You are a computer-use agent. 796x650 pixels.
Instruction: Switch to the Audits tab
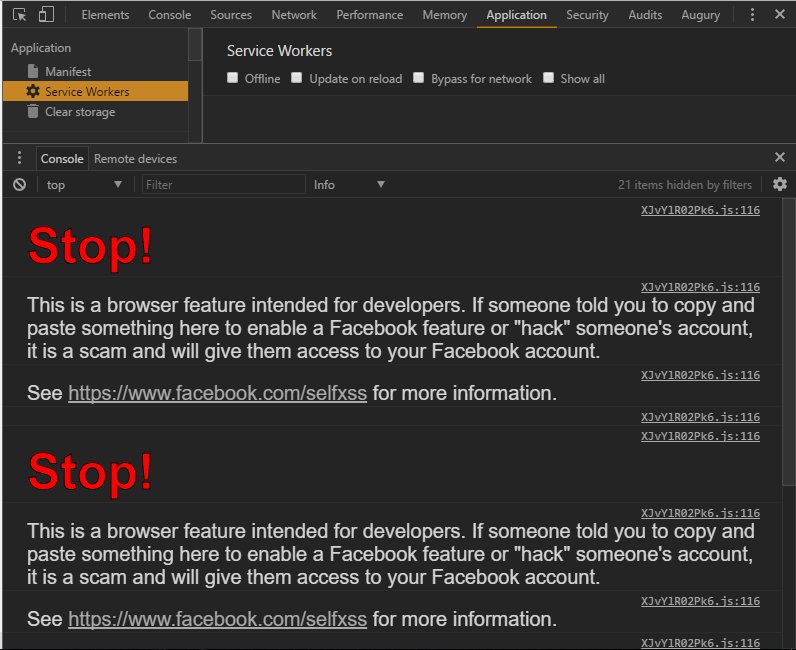click(645, 15)
